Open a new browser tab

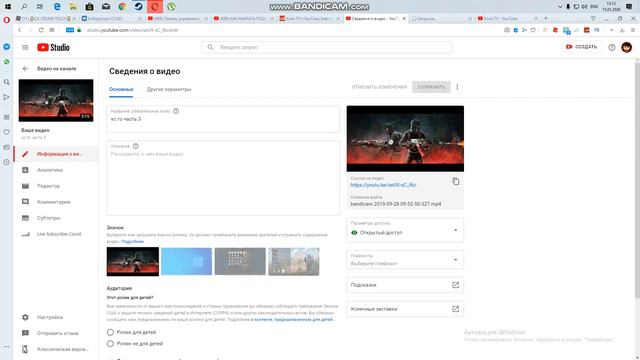pos(546,19)
